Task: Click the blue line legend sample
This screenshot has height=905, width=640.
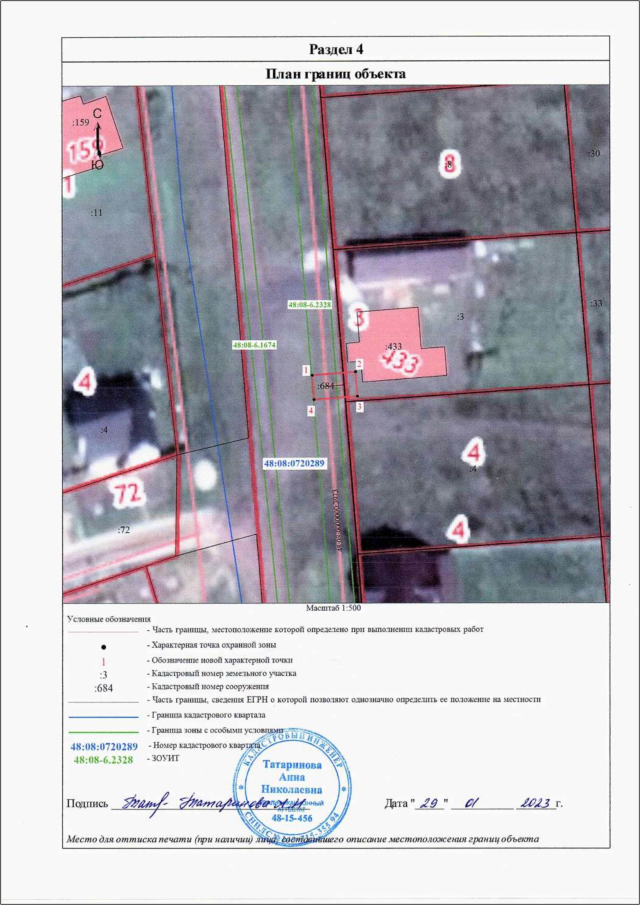Action: point(103,717)
